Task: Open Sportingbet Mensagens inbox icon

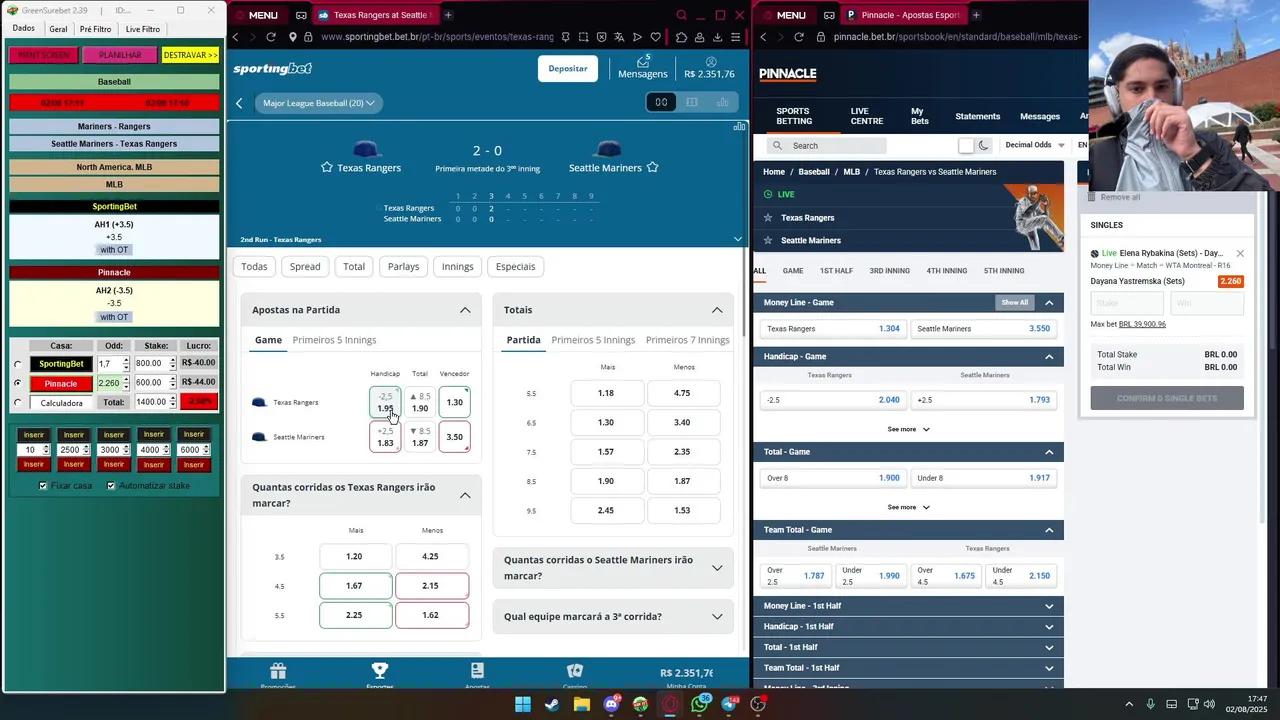Action: pos(642,62)
